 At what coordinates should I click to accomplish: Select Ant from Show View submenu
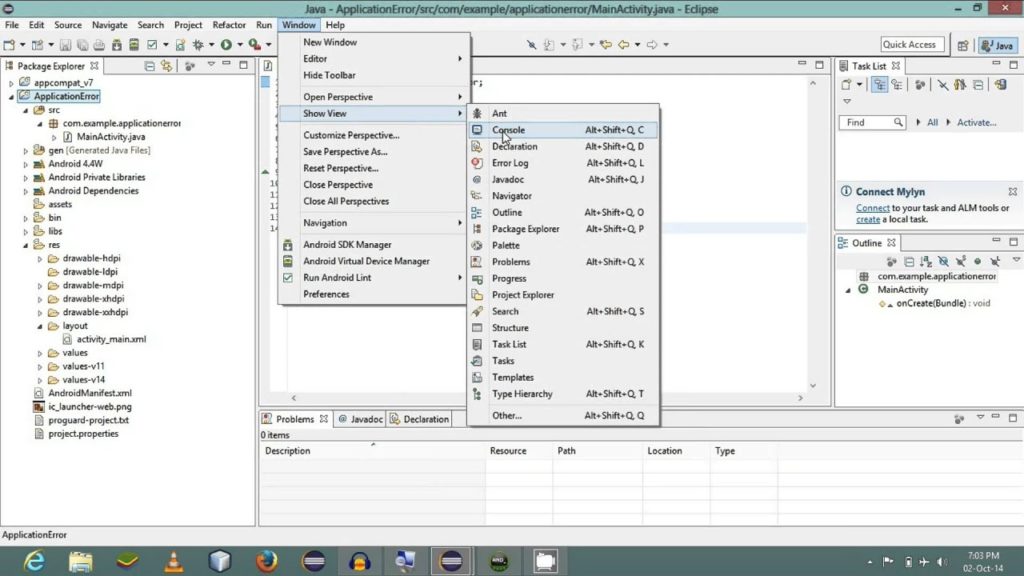[x=563, y=113]
